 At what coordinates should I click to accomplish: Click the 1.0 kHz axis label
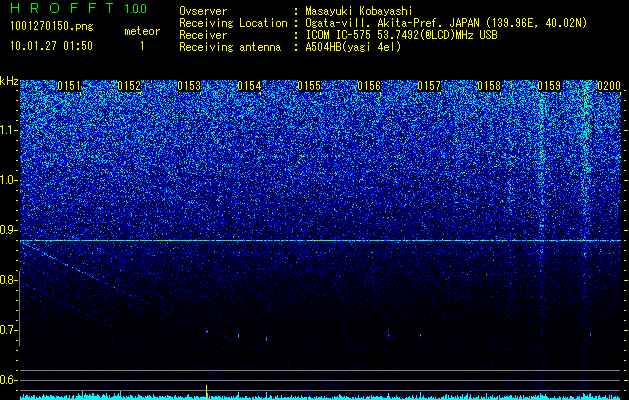click(9, 180)
